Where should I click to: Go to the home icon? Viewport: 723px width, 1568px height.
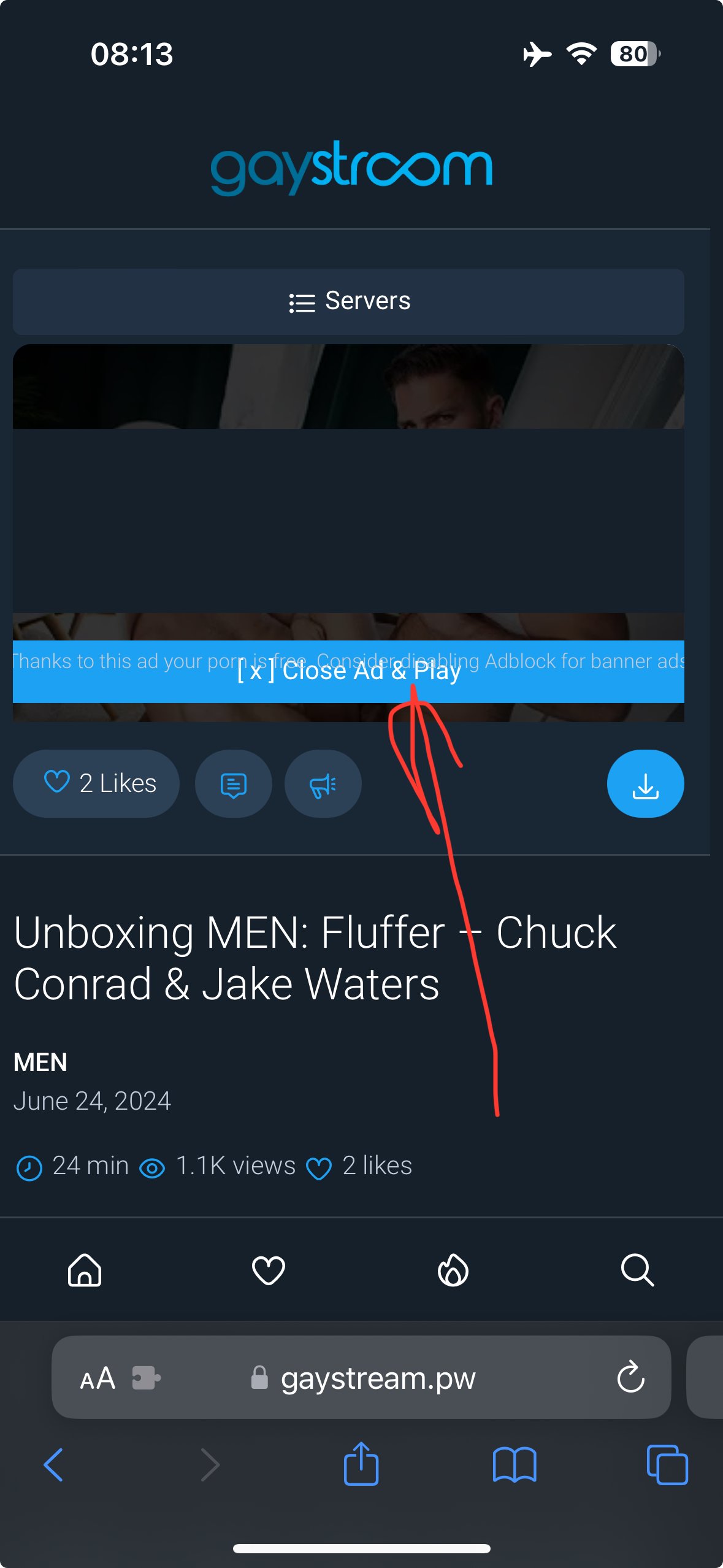click(x=85, y=1269)
